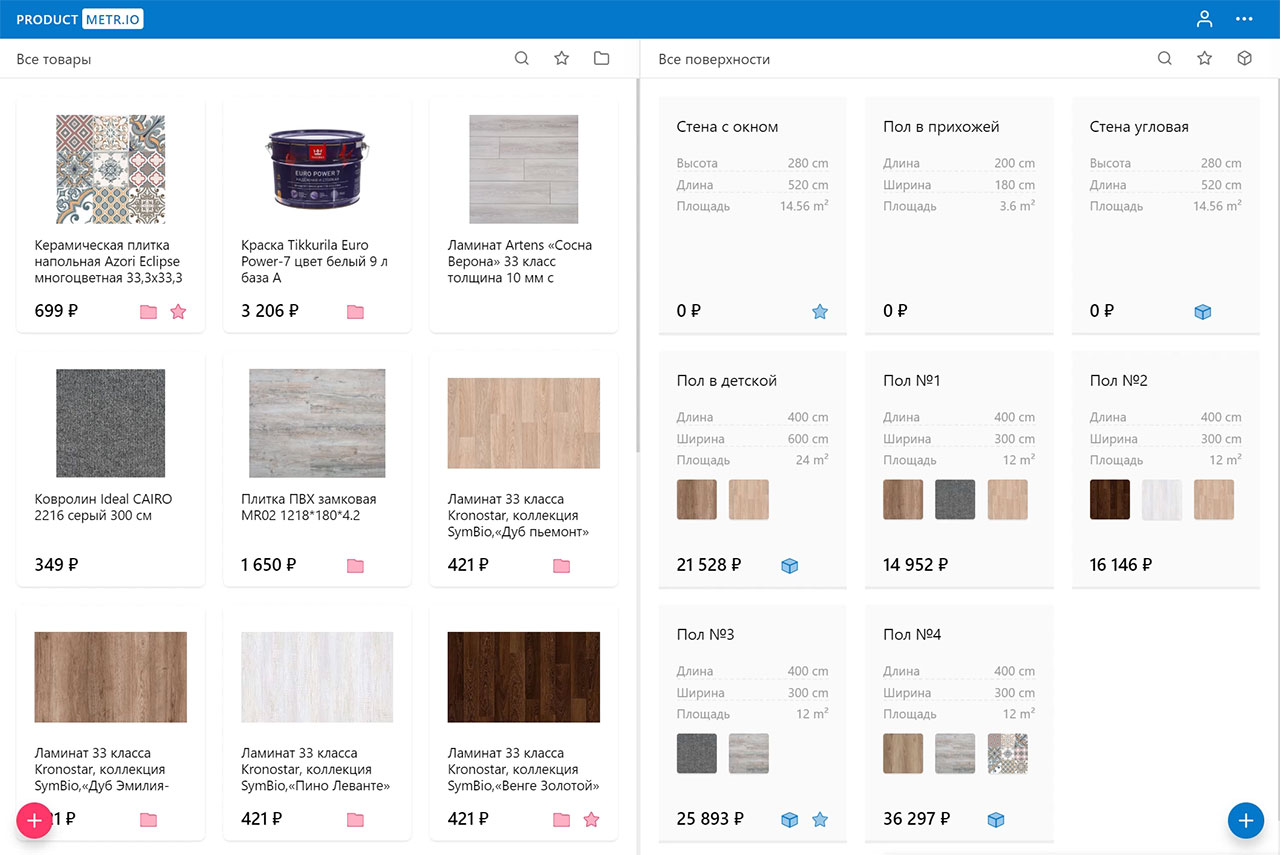Open Tikkurila Euro Power-7 paint image

(x=317, y=169)
